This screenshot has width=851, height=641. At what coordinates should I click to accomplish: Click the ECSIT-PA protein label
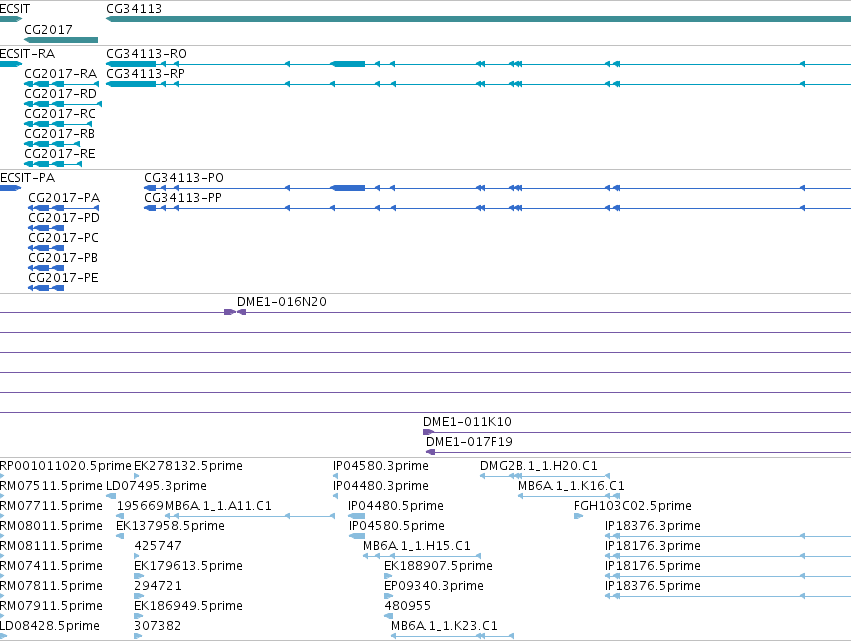(27, 177)
